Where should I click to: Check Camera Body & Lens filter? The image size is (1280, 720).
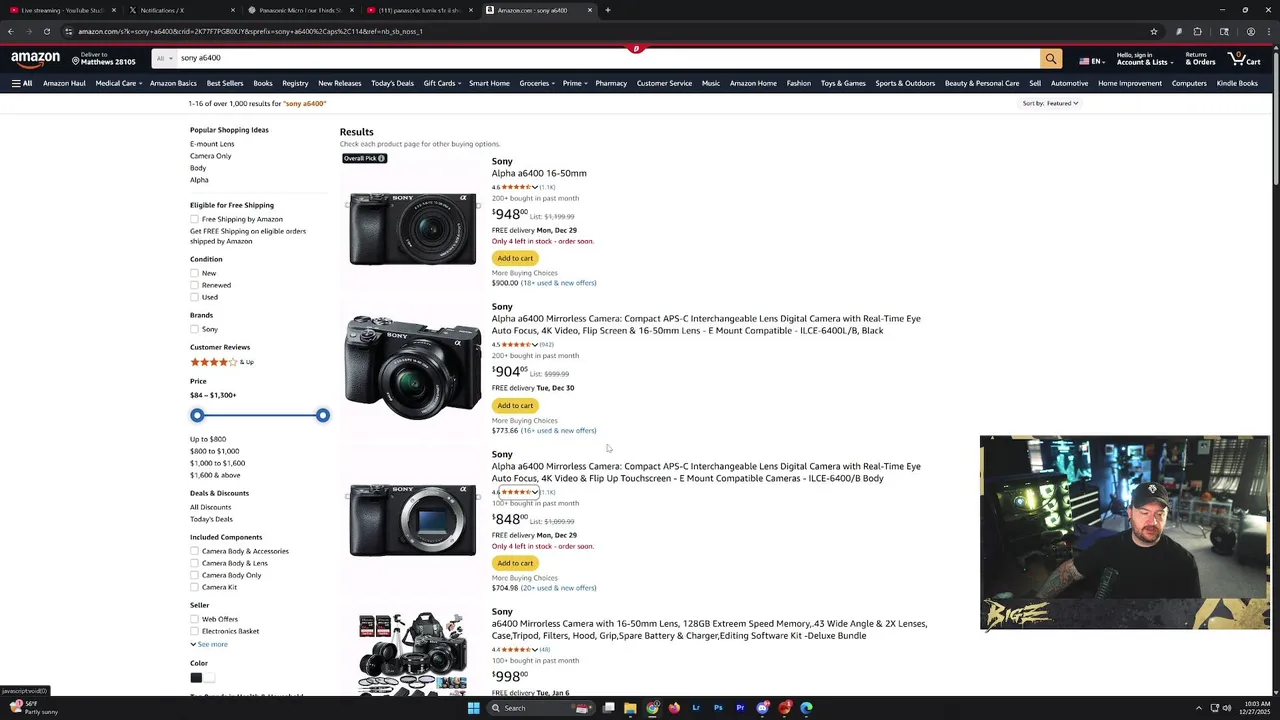pos(194,563)
